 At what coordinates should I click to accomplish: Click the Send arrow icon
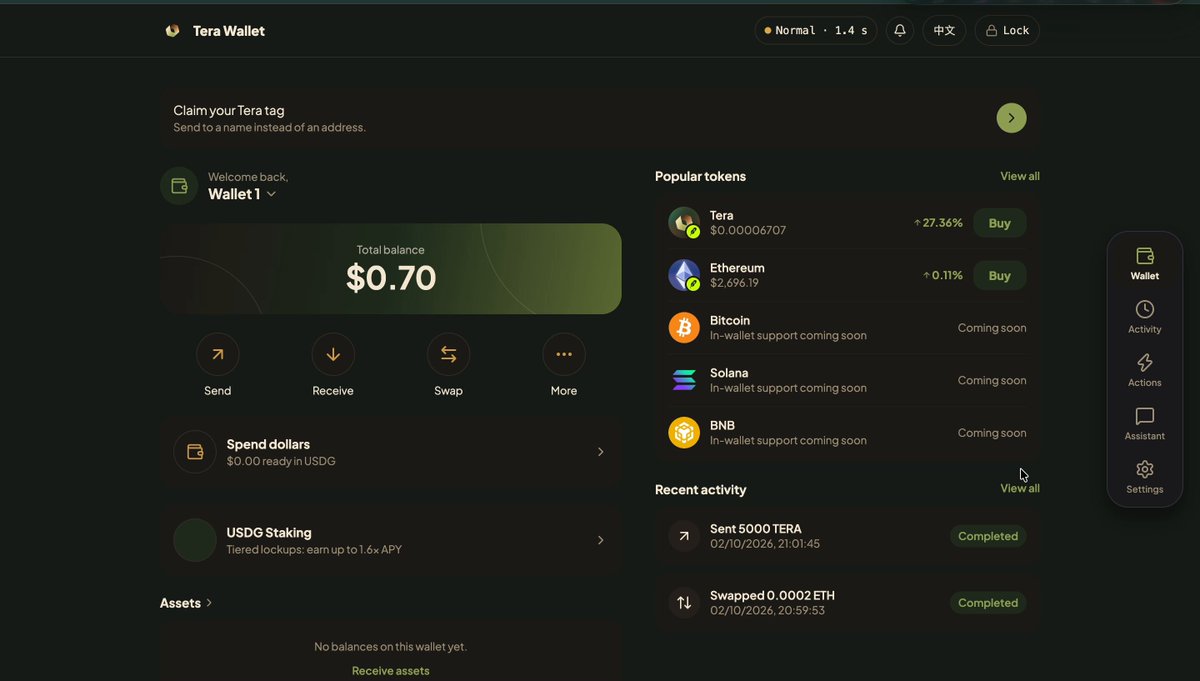218,354
